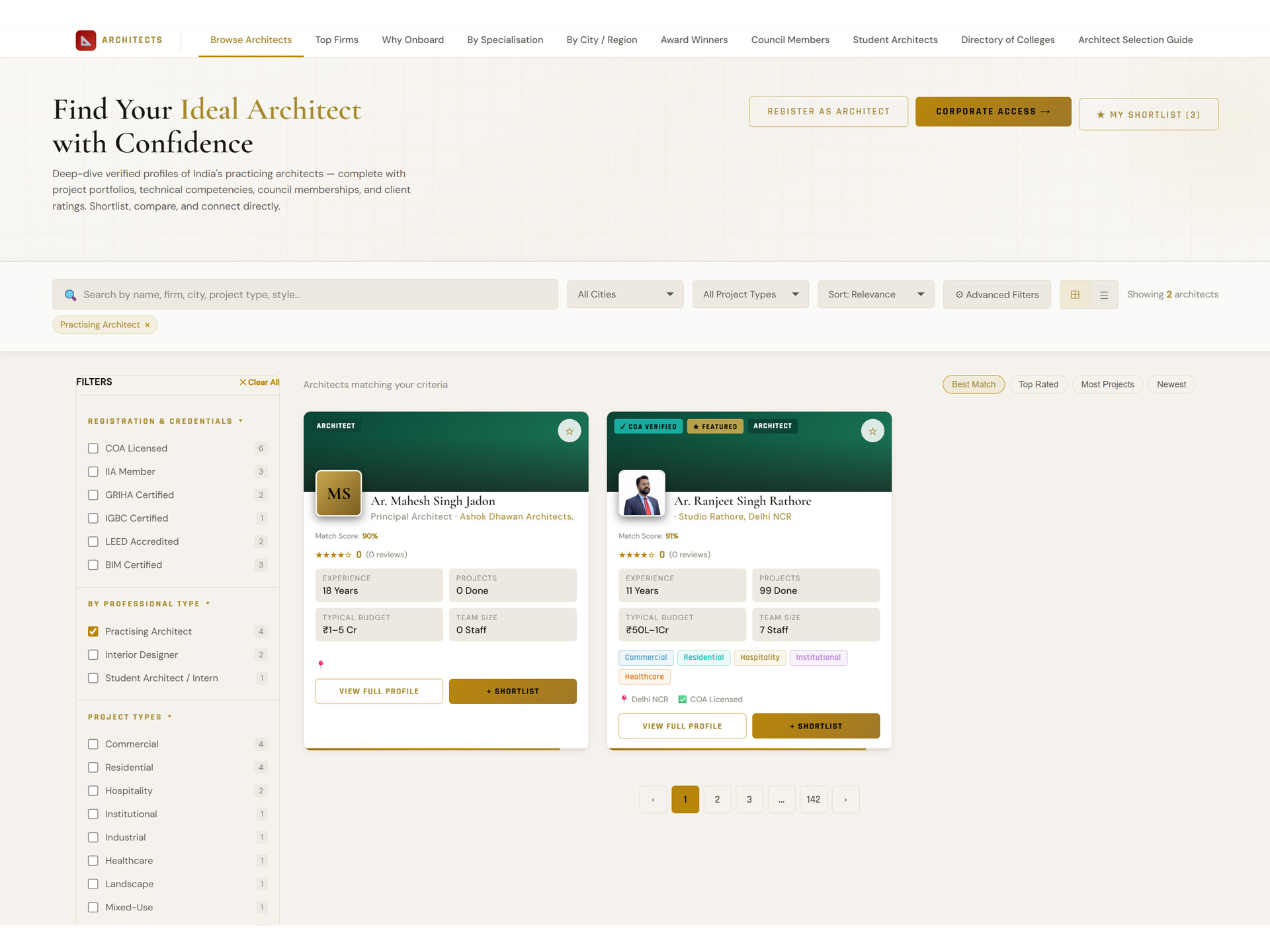This screenshot has height=952, width=1270.
Task: Click the Delhi NCR location pin icon
Action: 624,699
